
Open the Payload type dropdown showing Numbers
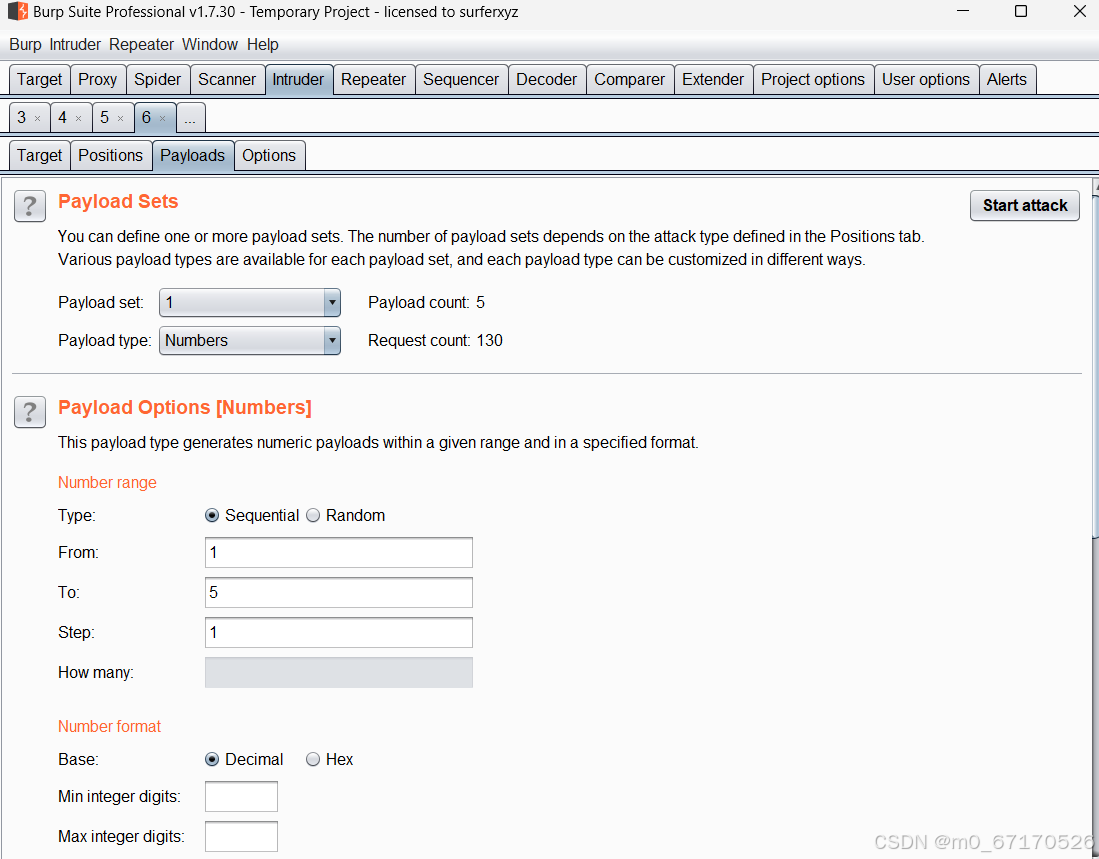[x=250, y=341]
